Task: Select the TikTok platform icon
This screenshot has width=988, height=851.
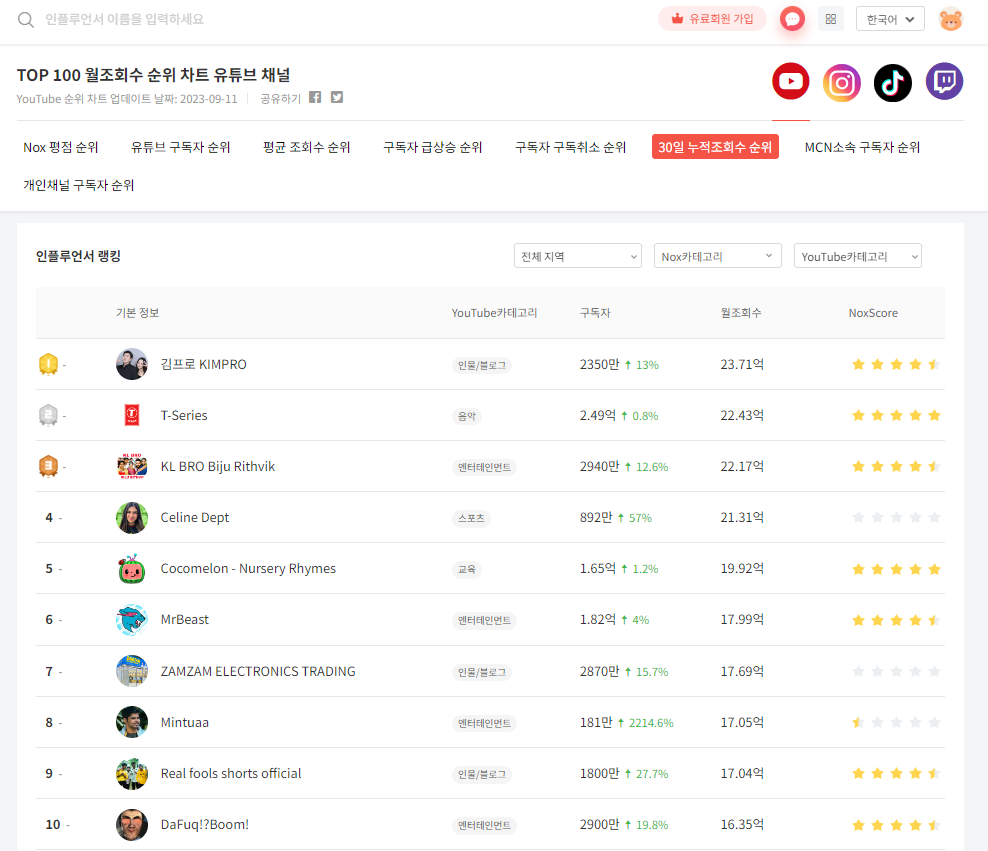Action: click(893, 83)
